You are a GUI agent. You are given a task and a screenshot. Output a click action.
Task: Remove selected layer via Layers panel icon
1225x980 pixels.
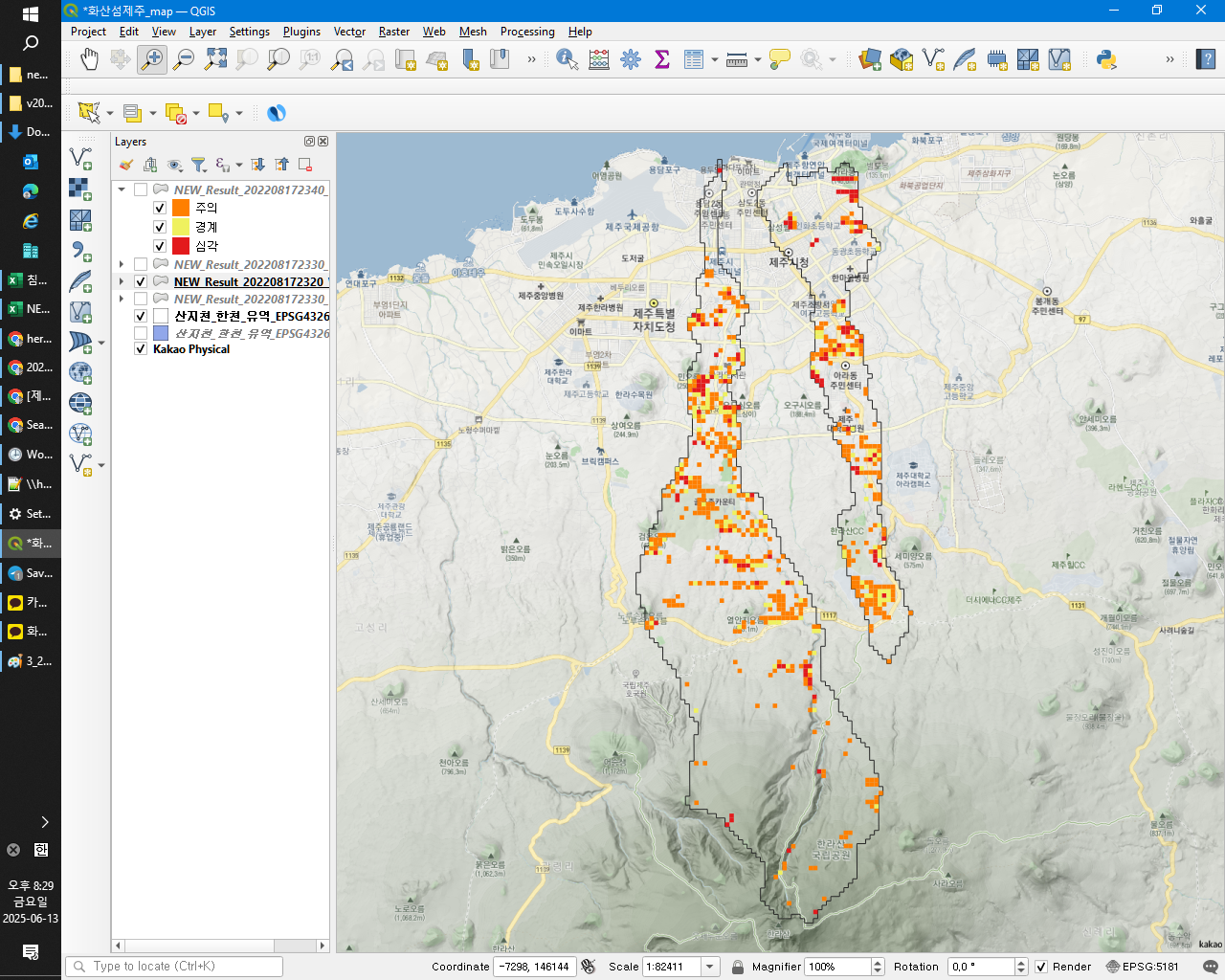tap(305, 166)
